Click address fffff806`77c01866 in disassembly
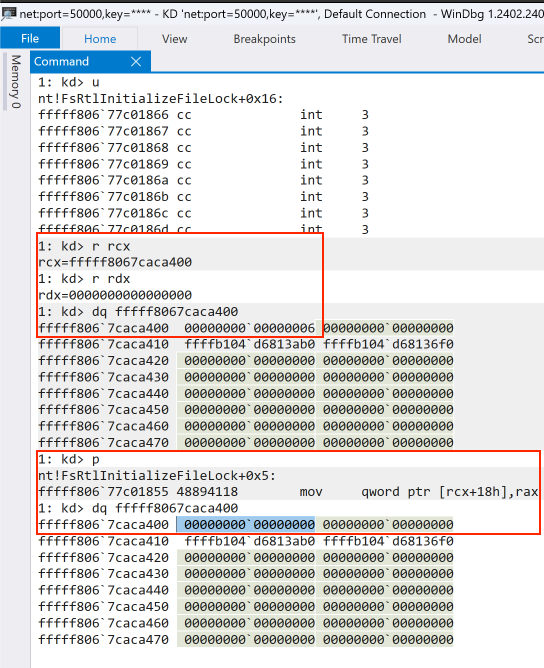This screenshot has height=668, width=544. pos(103,115)
